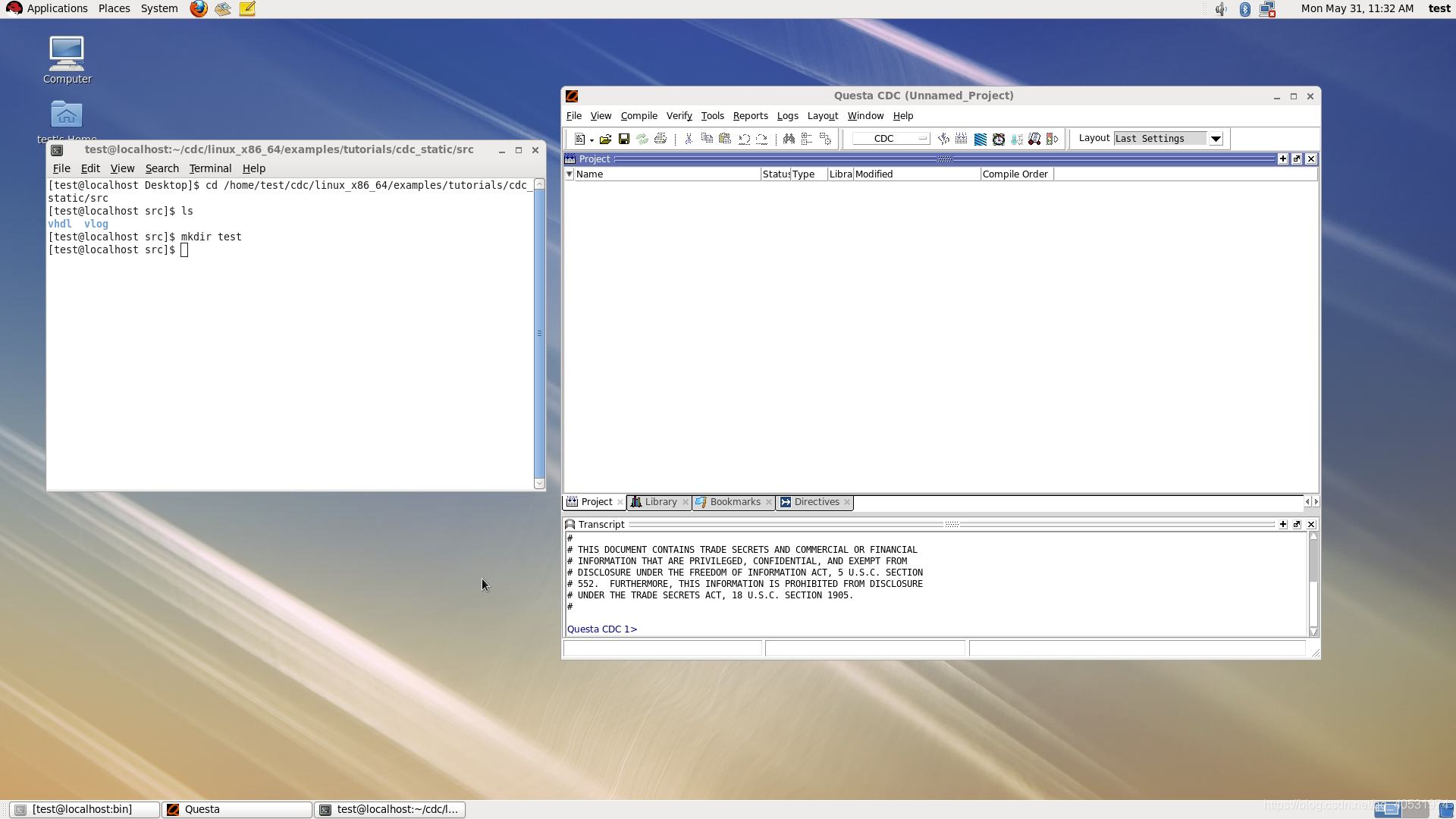Click the Questa CDC 1> transcript prompt
Screen dimensions: 1456x819
point(602,629)
